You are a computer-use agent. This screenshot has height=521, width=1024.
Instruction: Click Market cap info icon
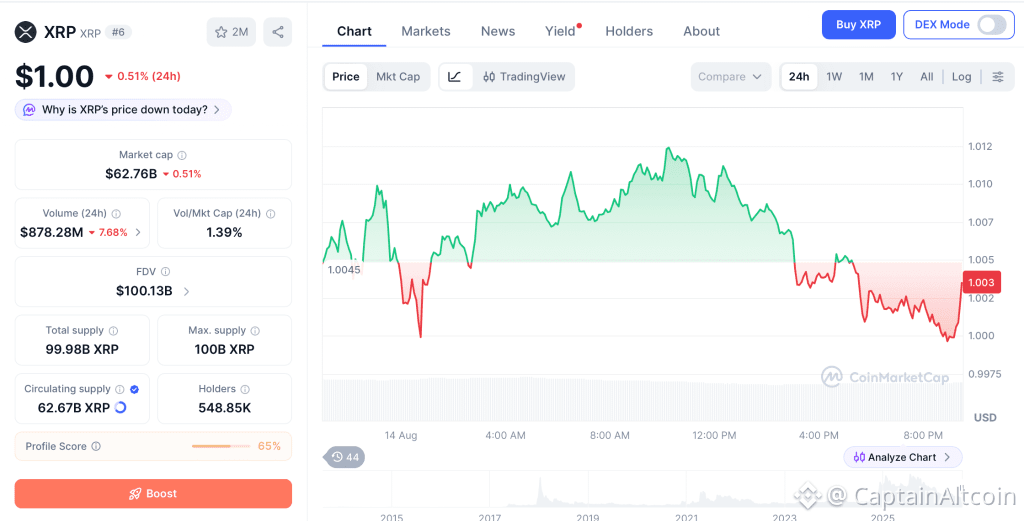(182, 155)
